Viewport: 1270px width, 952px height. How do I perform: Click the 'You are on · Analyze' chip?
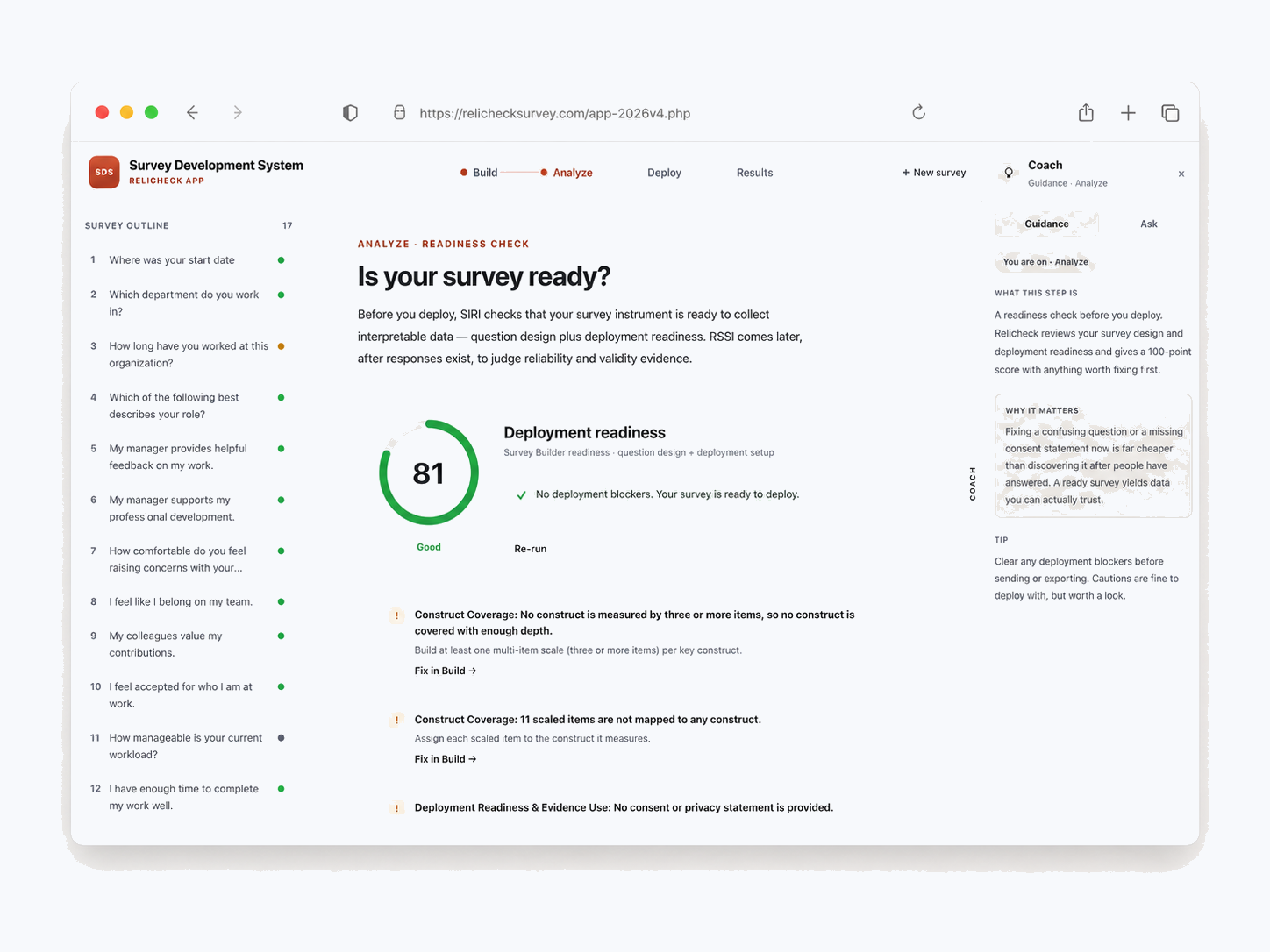click(x=1045, y=262)
